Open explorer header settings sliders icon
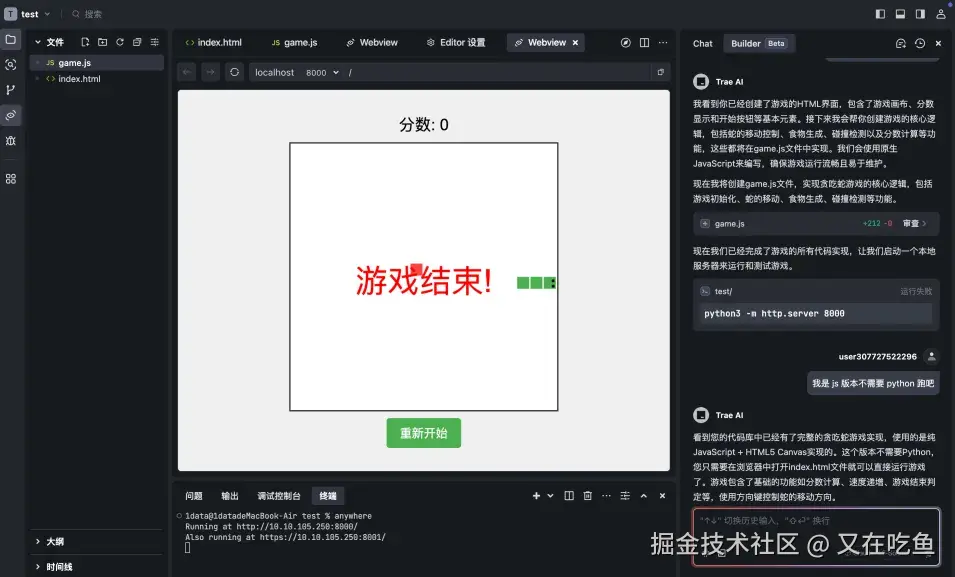The width and height of the screenshot is (955, 577). (155, 42)
